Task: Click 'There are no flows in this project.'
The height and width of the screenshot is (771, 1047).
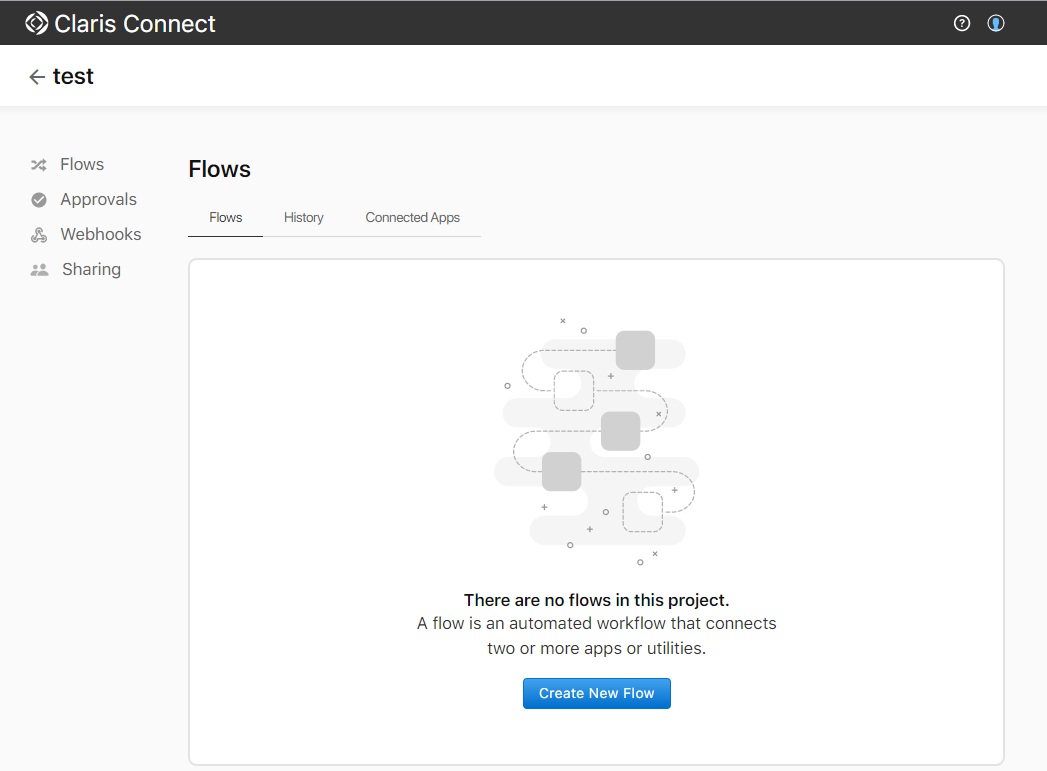Action: pos(596,600)
